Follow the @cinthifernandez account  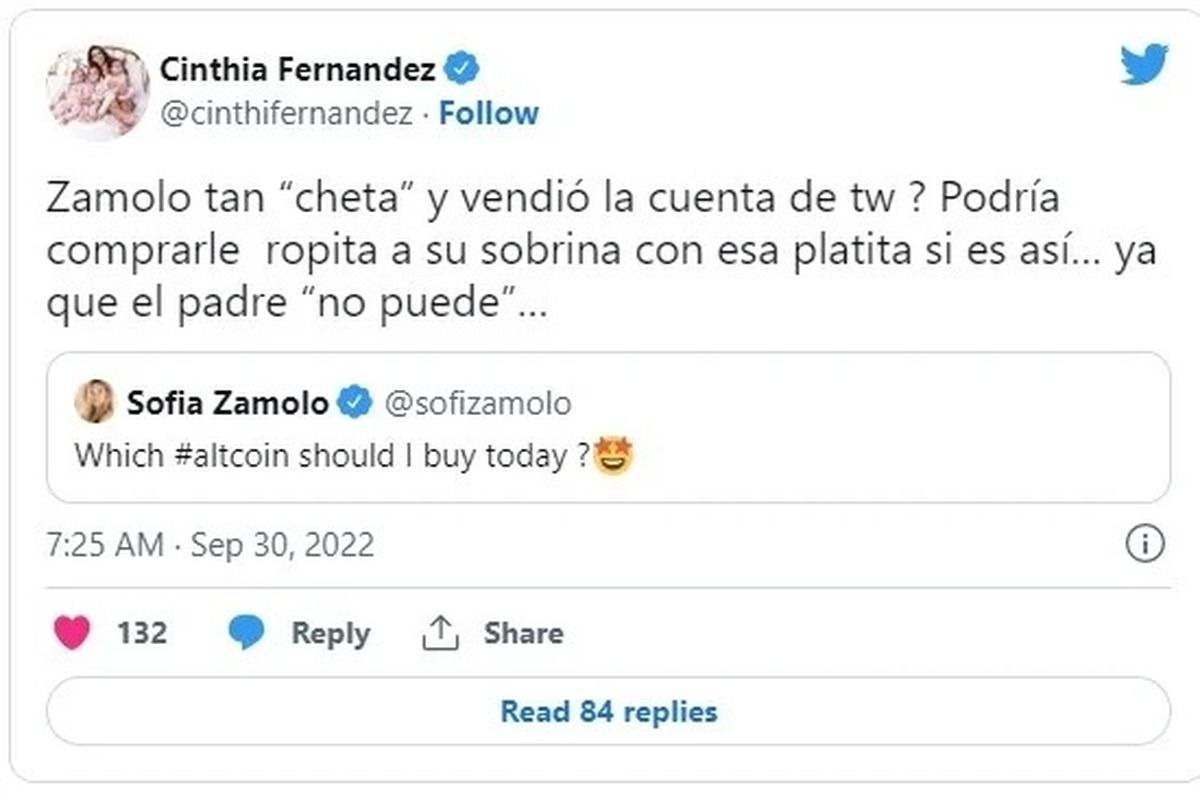point(488,113)
